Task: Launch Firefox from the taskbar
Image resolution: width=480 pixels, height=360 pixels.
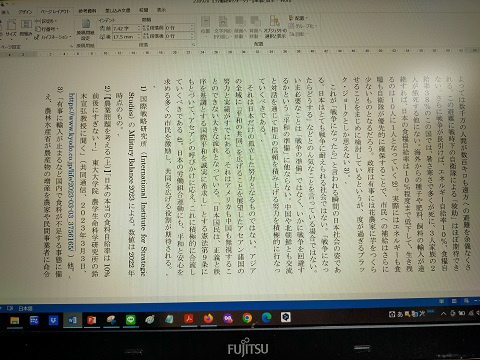Action: pyautogui.click(x=208, y=319)
